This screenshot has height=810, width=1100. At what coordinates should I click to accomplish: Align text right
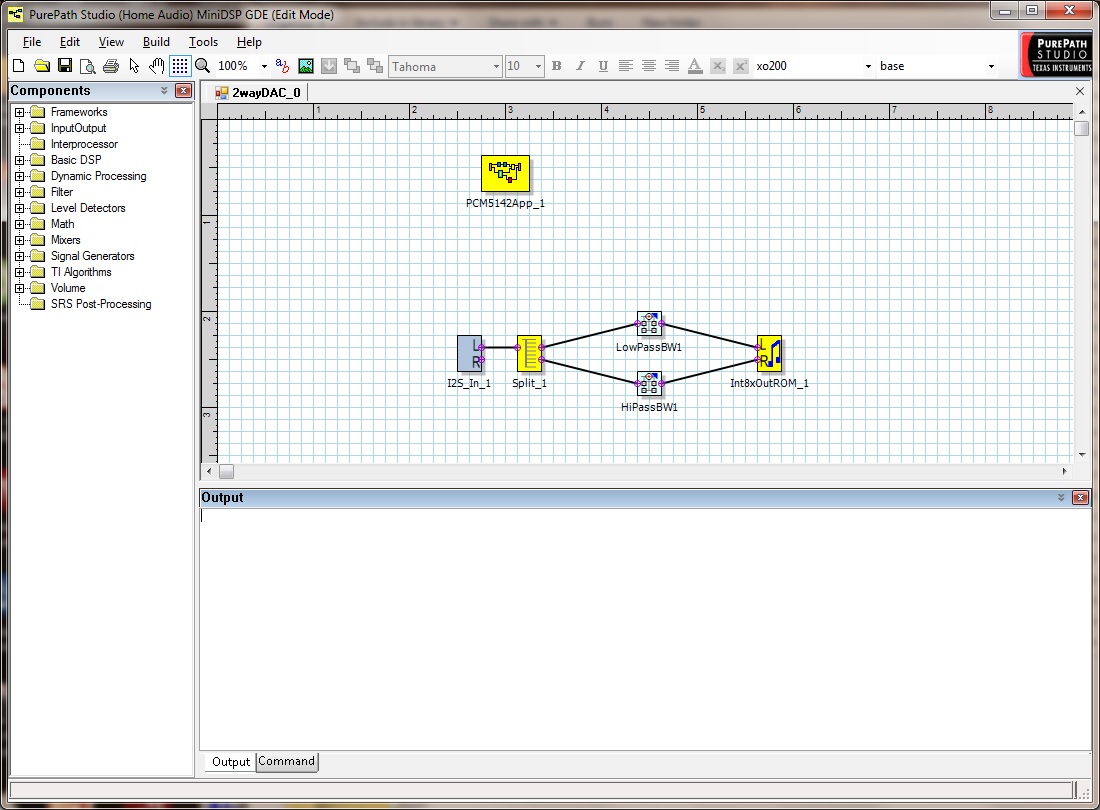click(672, 66)
